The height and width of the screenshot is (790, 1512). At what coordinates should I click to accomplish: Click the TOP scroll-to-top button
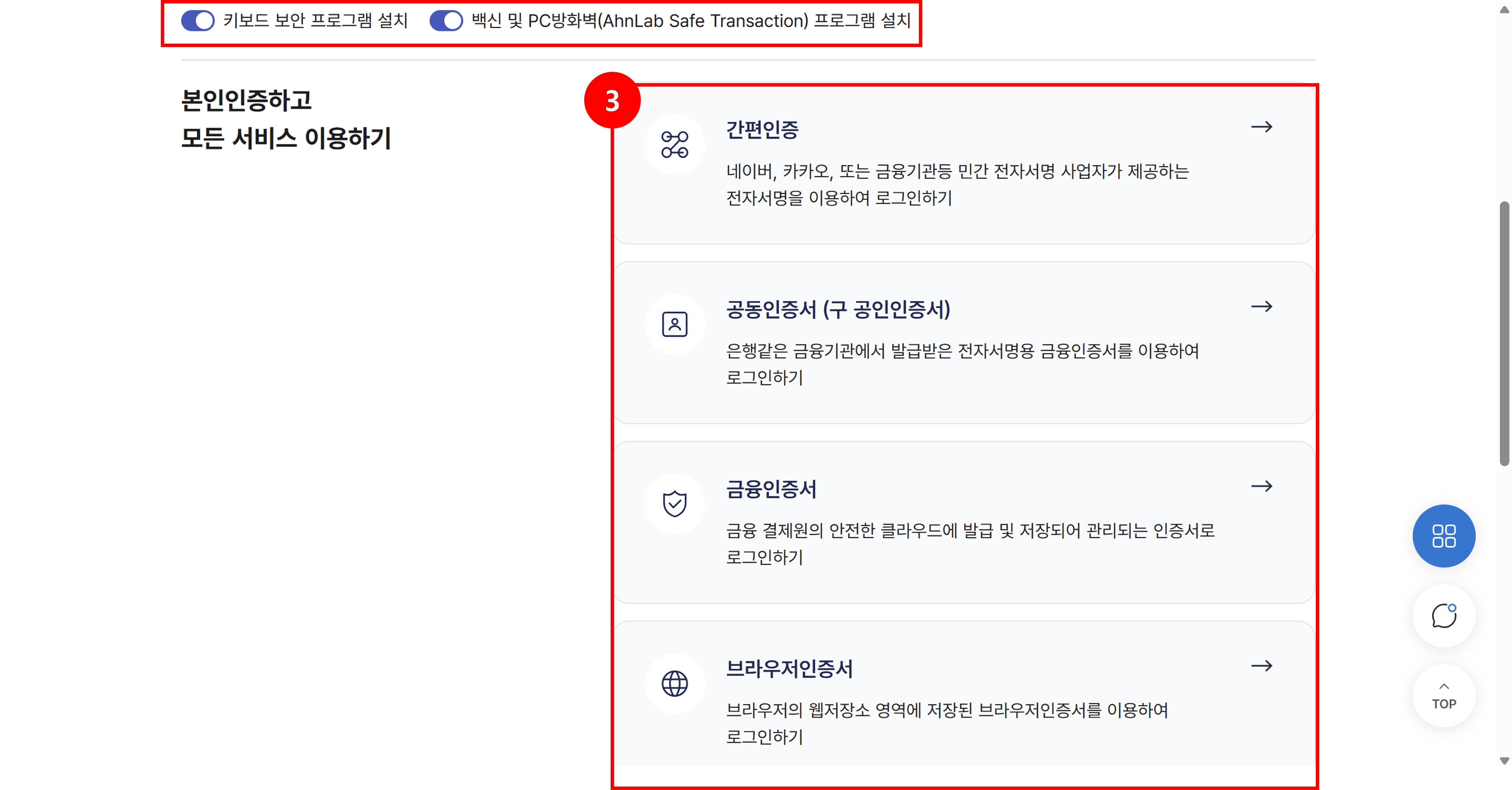(x=1443, y=696)
